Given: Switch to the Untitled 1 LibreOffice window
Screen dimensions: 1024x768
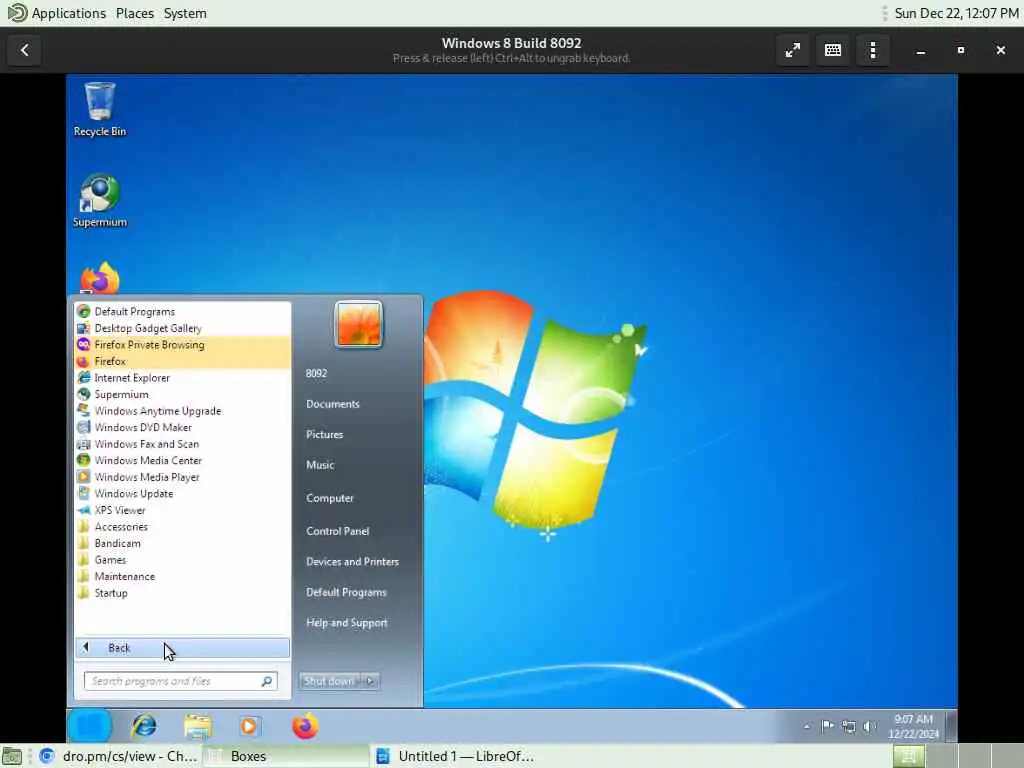Looking at the screenshot, I should (x=455, y=756).
